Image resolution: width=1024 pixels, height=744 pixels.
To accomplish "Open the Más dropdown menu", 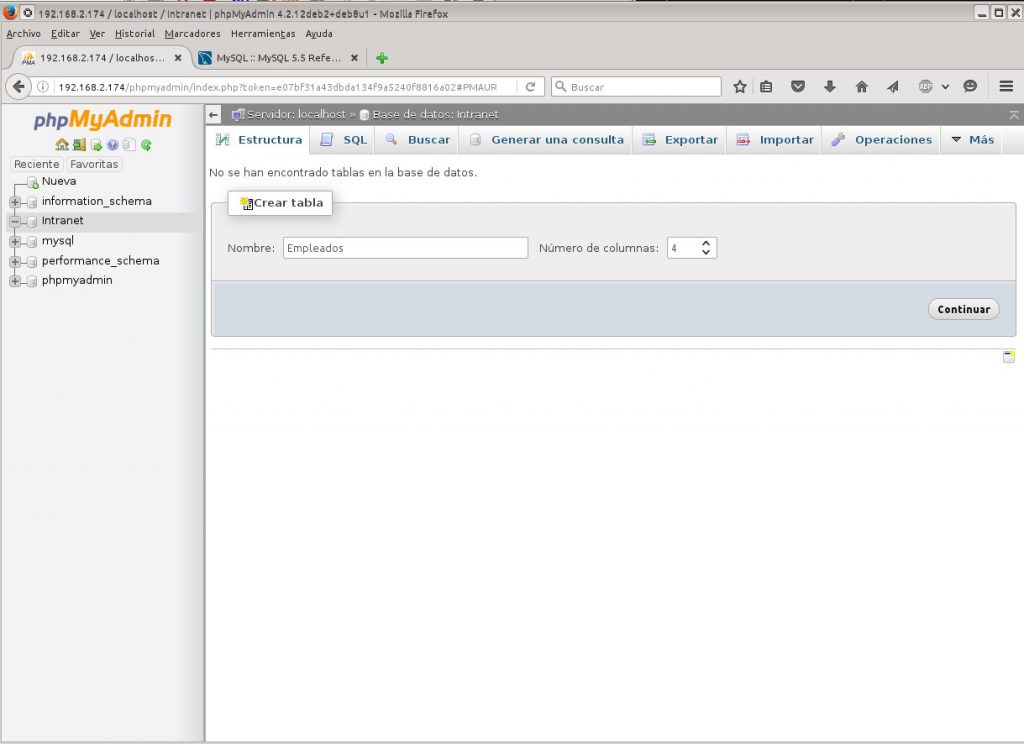I will [x=972, y=140].
